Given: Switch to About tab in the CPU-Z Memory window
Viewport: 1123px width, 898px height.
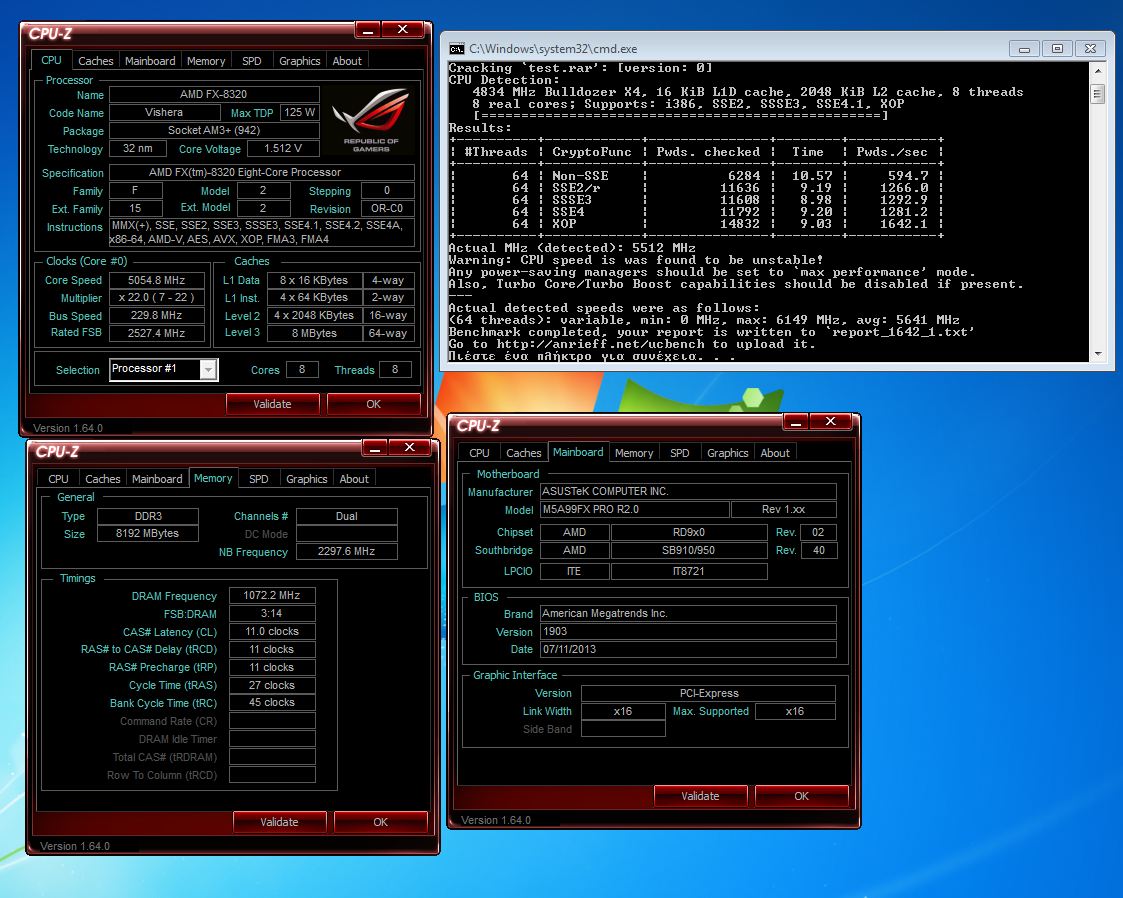Looking at the screenshot, I should point(354,479).
